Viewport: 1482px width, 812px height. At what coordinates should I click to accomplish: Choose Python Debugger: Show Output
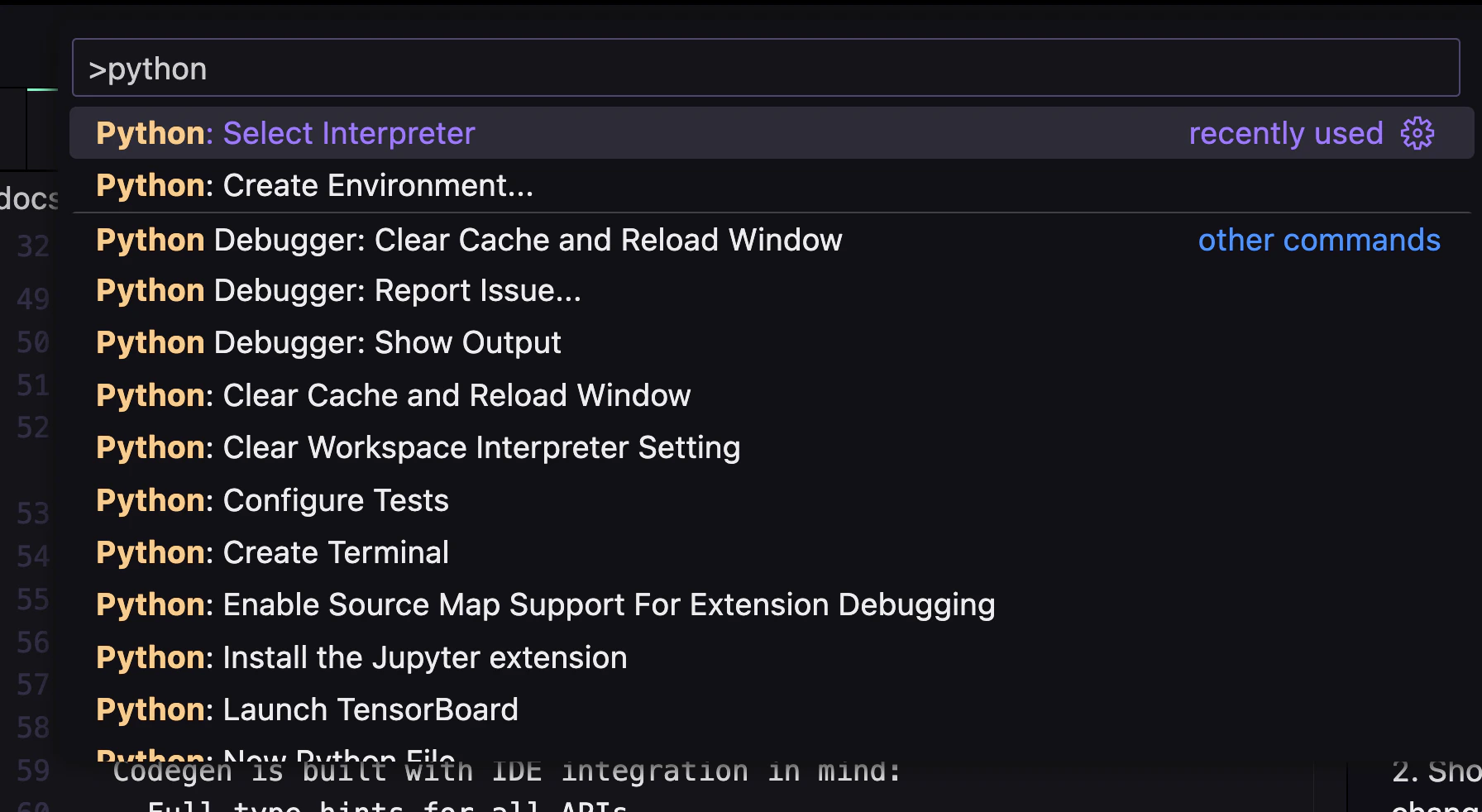click(x=772, y=343)
